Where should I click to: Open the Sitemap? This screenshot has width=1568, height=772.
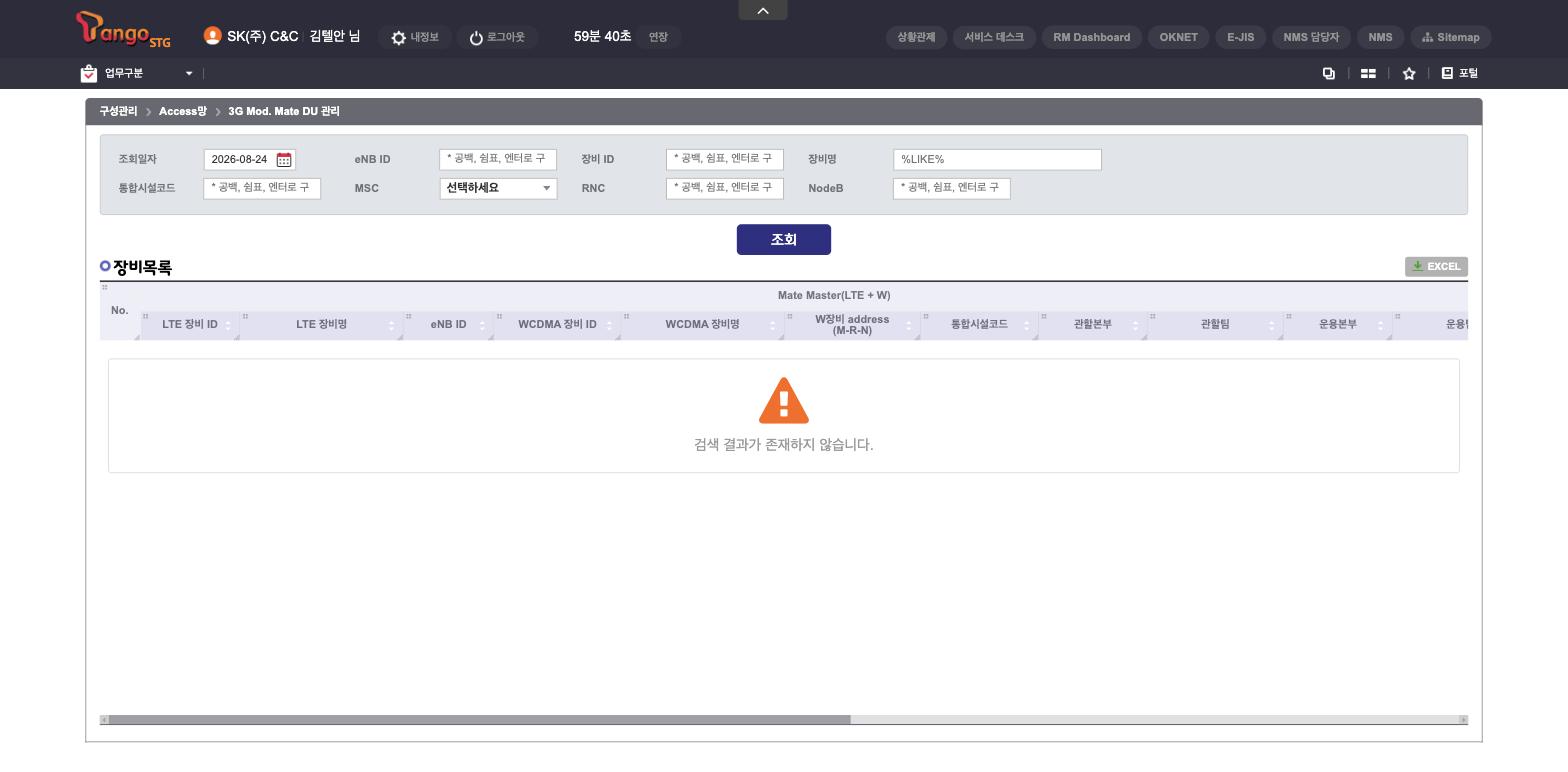click(1451, 37)
